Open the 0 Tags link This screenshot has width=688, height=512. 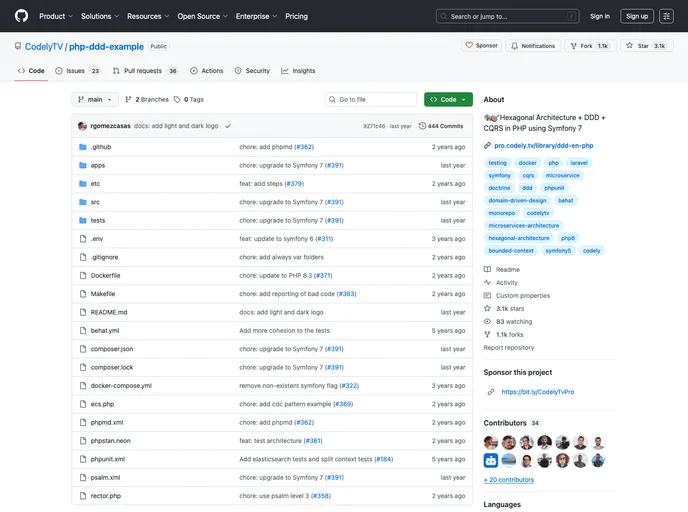pyautogui.click(x=189, y=100)
